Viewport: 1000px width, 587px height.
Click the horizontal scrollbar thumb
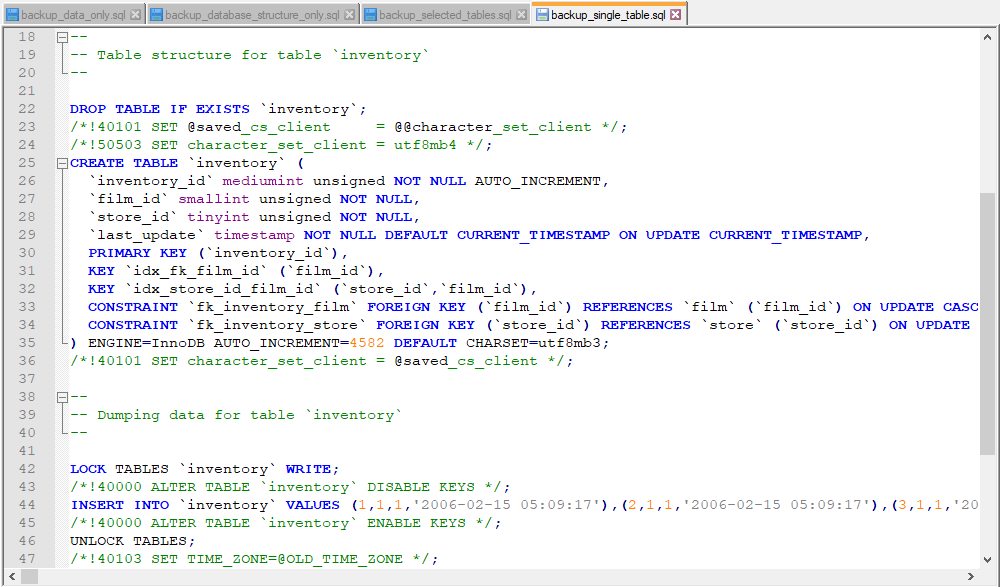29,576
